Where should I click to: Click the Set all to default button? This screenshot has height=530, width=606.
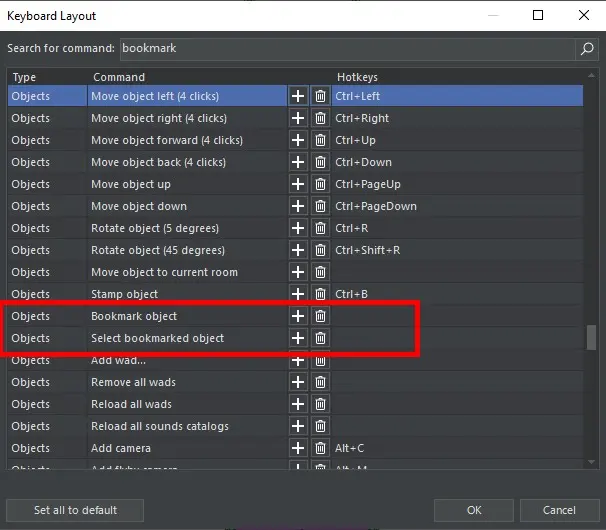pyautogui.click(x=75, y=510)
